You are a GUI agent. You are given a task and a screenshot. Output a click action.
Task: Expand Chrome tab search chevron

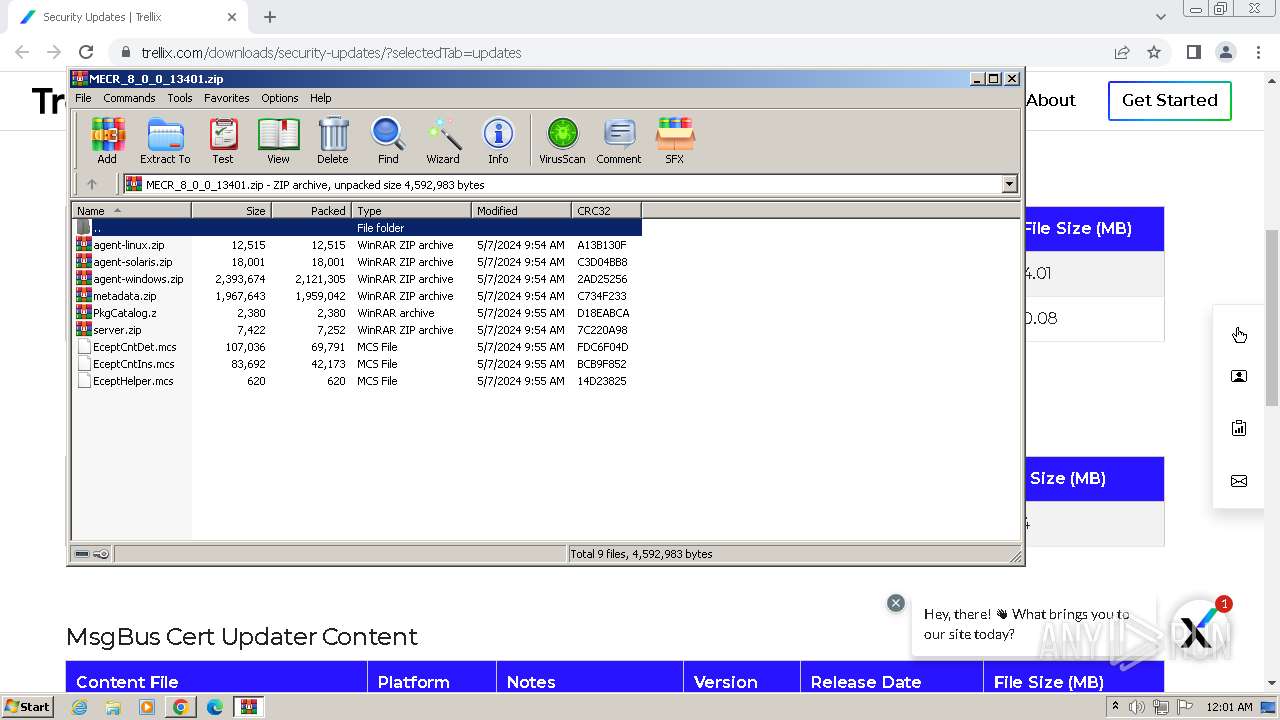(1161, 17)
